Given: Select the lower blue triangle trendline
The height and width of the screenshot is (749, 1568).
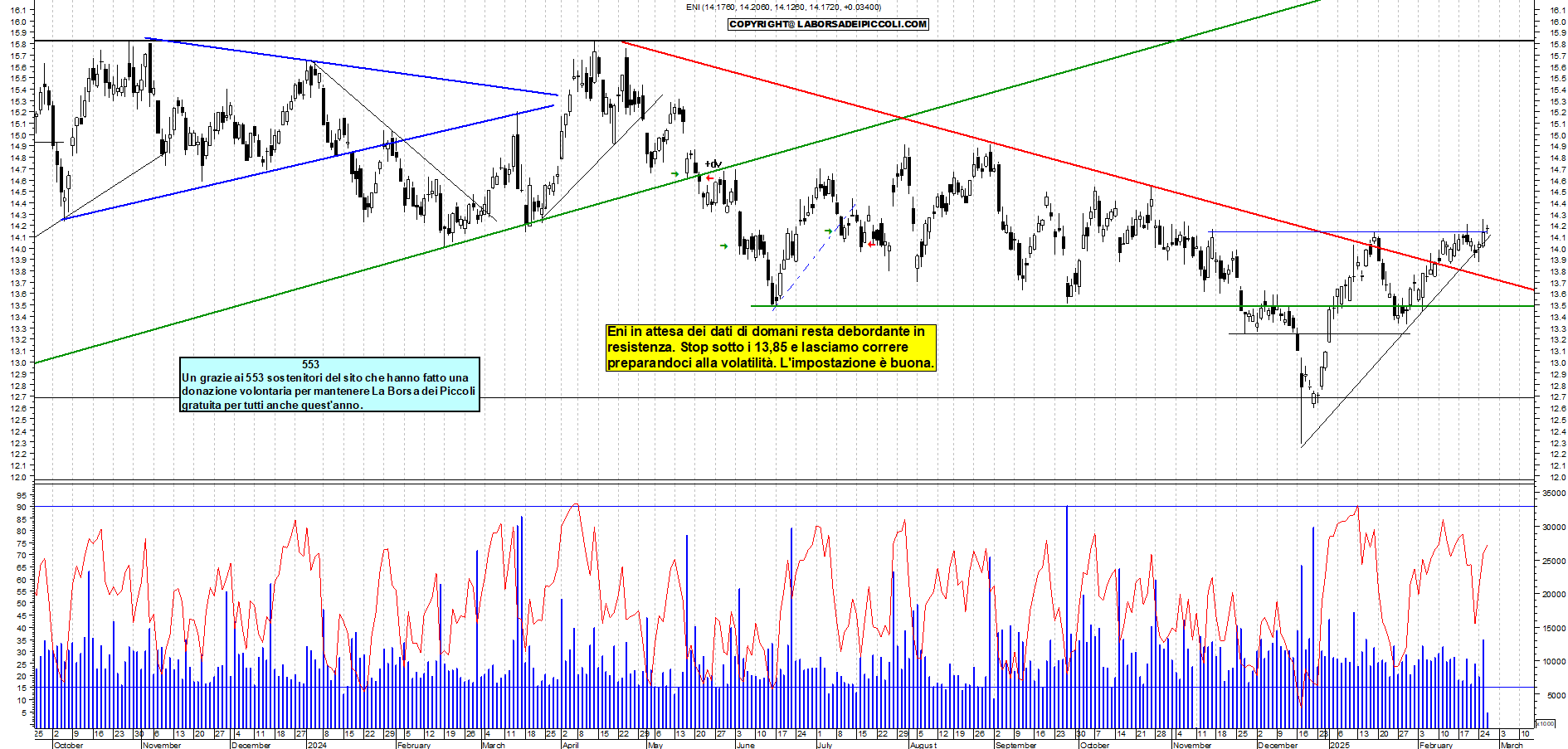Looking at the screenshot, I should pos(307,163).
